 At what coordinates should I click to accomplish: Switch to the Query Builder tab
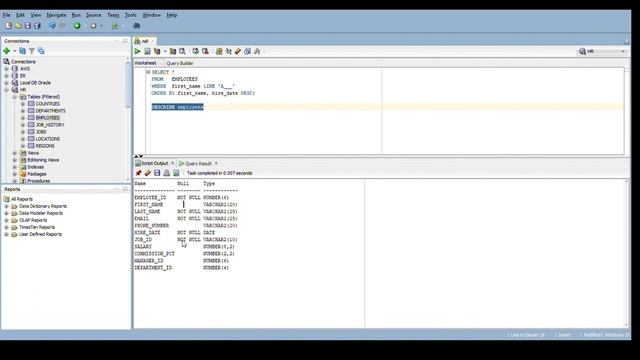180,63
